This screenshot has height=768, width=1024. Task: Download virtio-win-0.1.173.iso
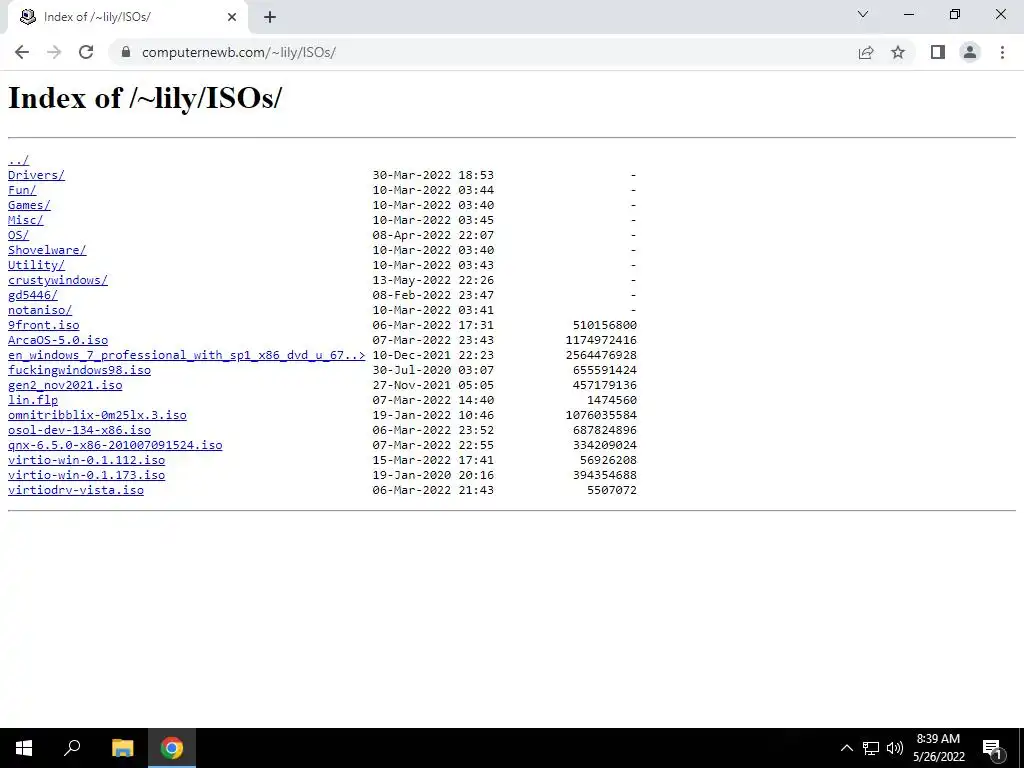pyautogui.click(x=87, y=475)
